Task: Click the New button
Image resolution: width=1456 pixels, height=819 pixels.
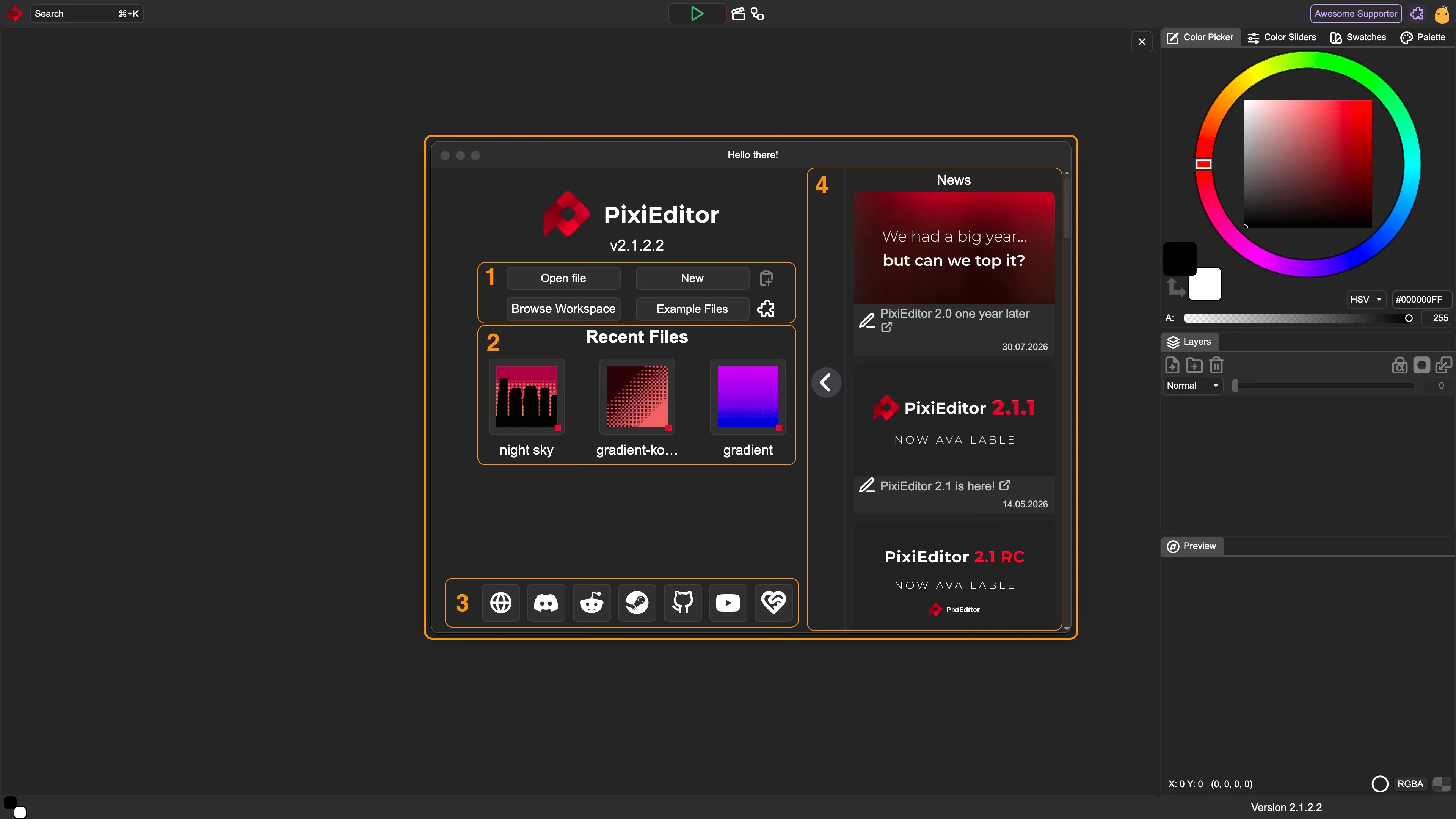Action: click(692, 278)
